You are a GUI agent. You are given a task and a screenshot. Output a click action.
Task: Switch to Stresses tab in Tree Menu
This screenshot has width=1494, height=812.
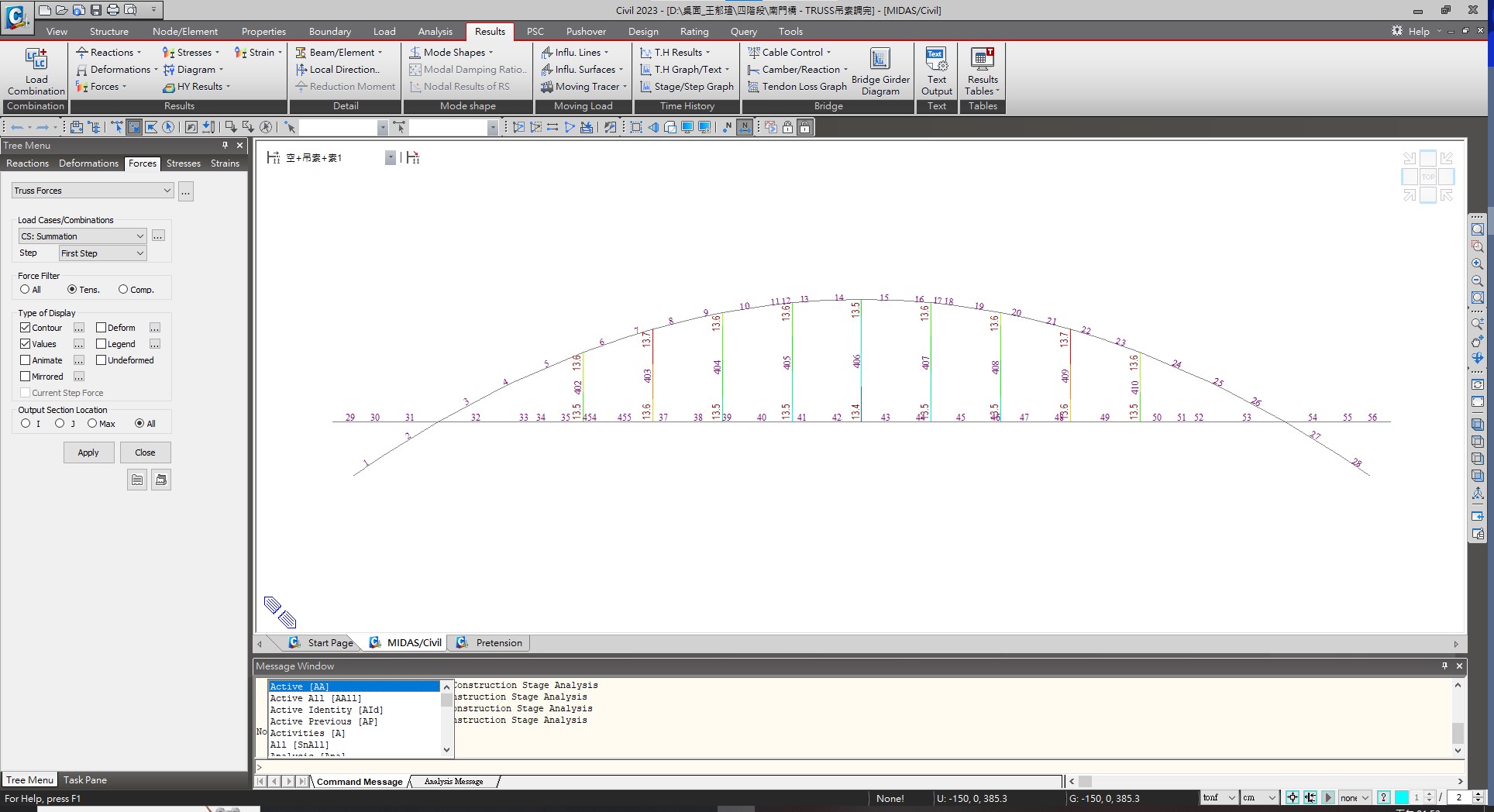(x=184, y=163)
